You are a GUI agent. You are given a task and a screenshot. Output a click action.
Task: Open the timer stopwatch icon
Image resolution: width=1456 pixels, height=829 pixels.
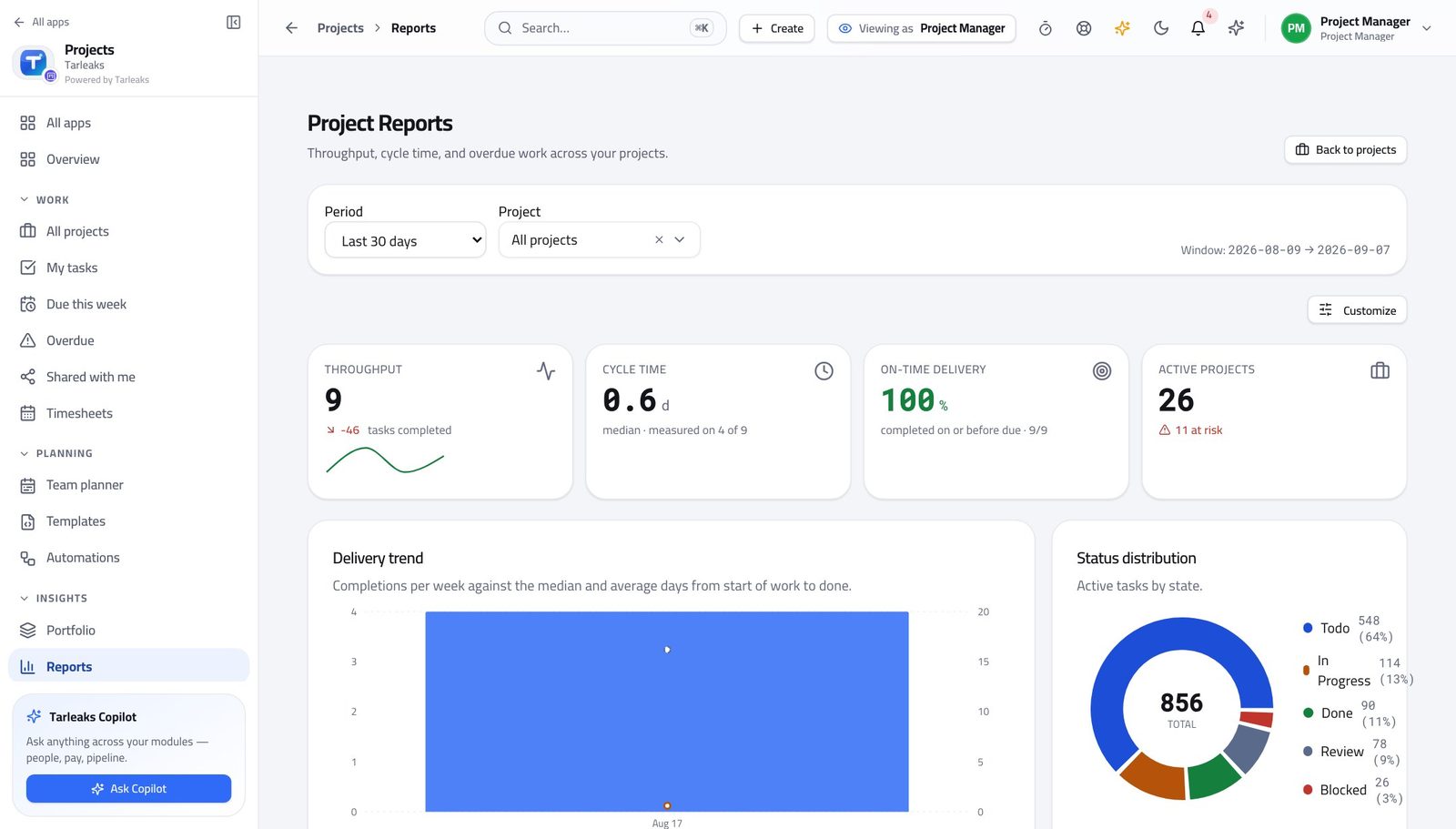[x=1046, y=28]
